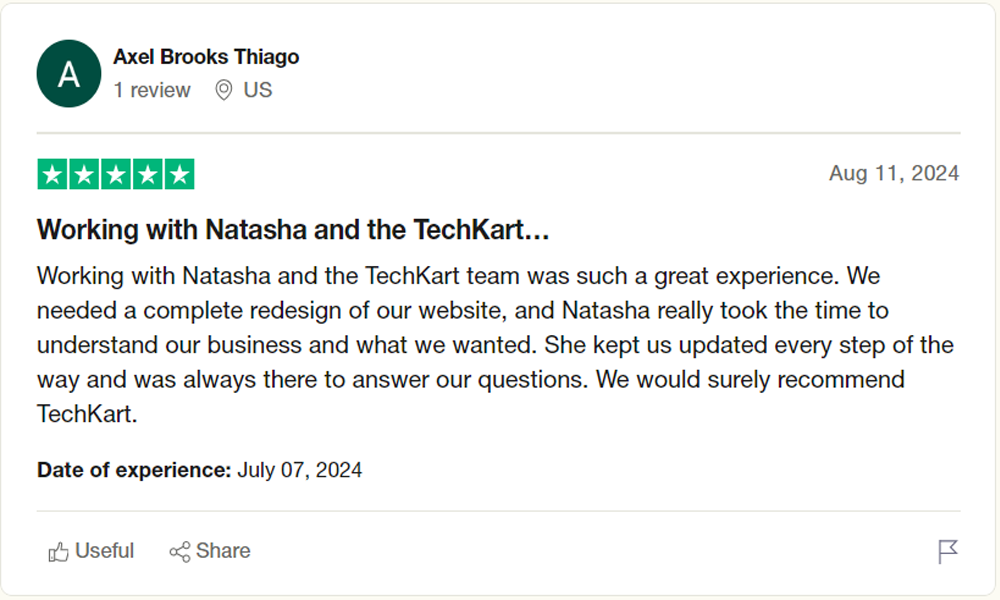Click the US location label
The image size is (1000, 600).
coord(258,90)
